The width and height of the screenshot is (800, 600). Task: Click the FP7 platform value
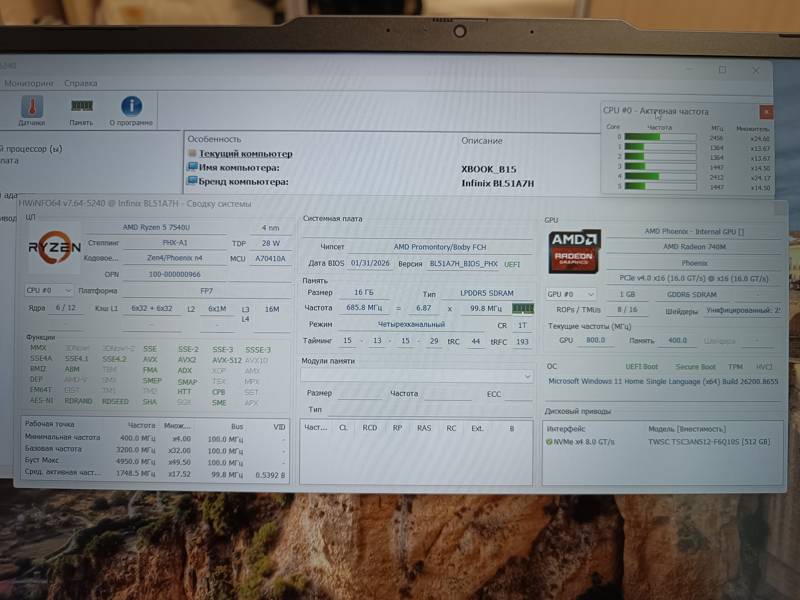206,291
